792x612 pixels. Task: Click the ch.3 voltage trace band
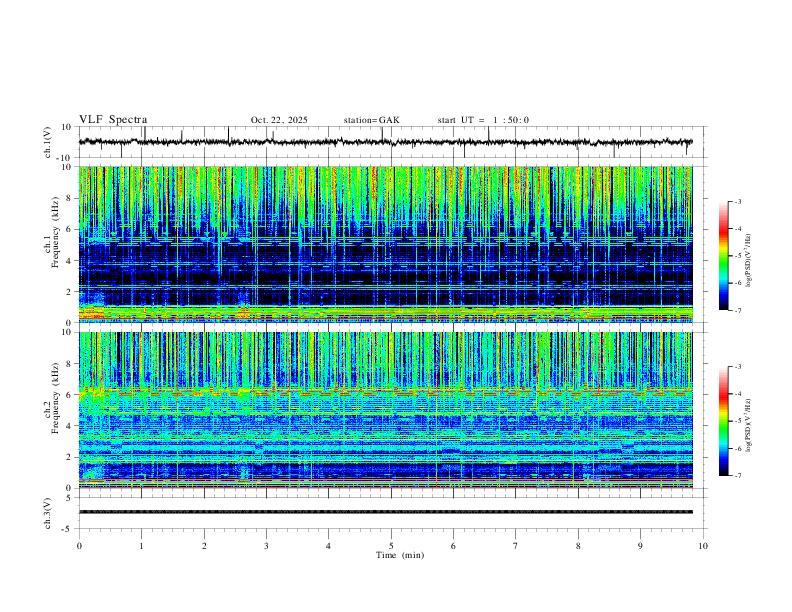point(386,512)
